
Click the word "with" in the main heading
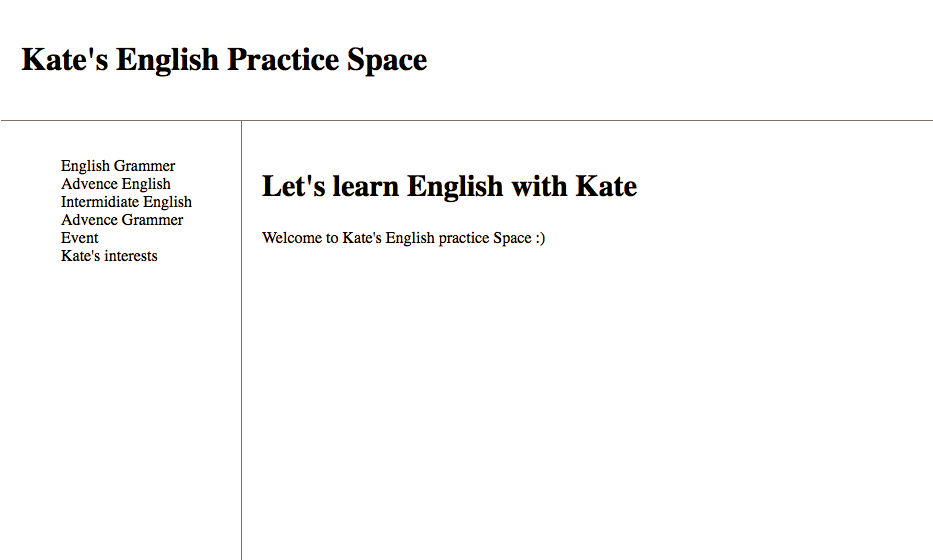coord(539,186)
